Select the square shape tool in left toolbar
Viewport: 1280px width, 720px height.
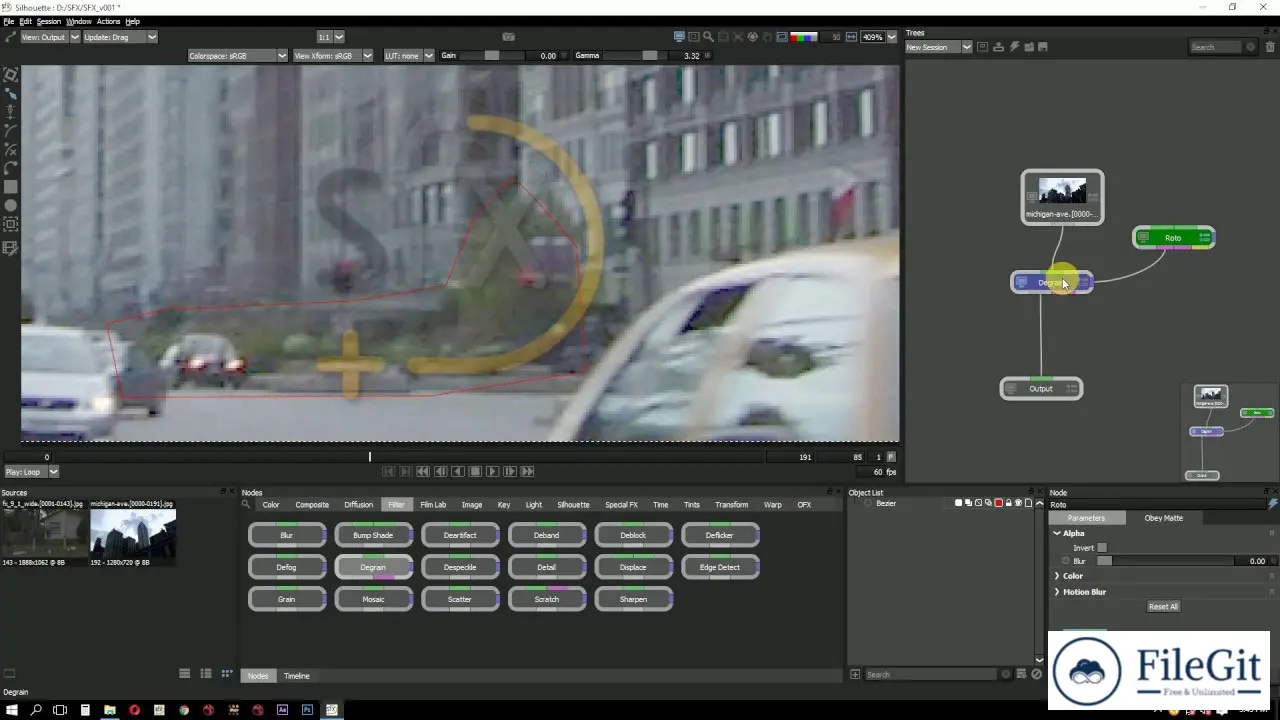11,187
